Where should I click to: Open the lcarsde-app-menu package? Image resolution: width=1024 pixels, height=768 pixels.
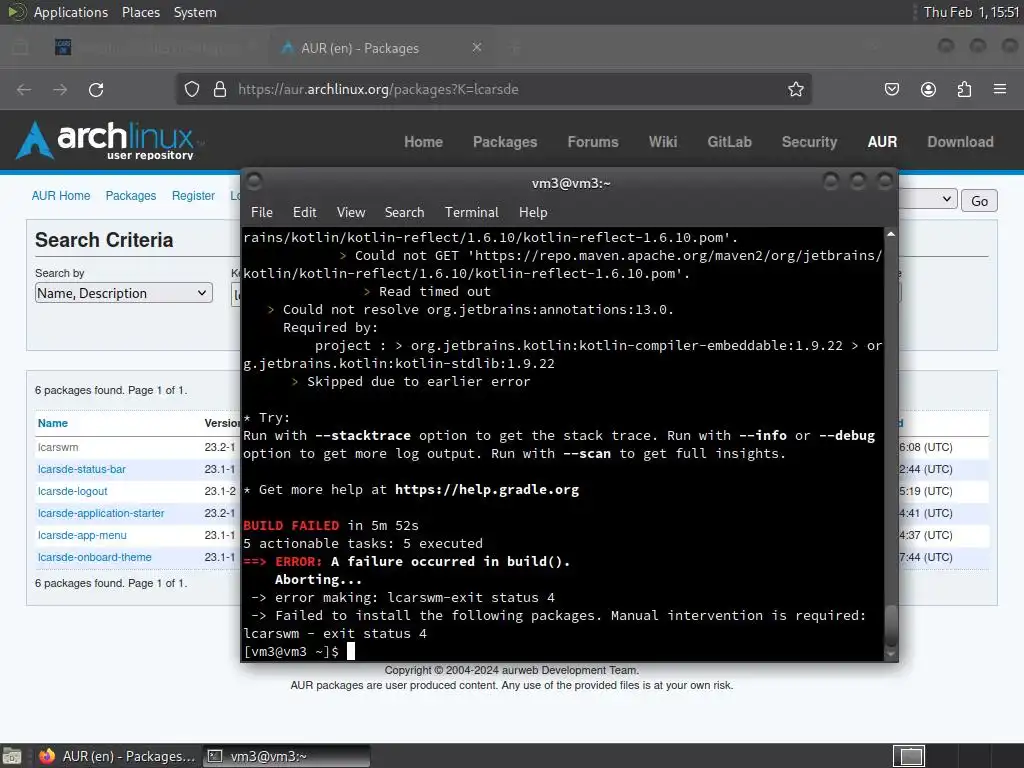point(82,535)
